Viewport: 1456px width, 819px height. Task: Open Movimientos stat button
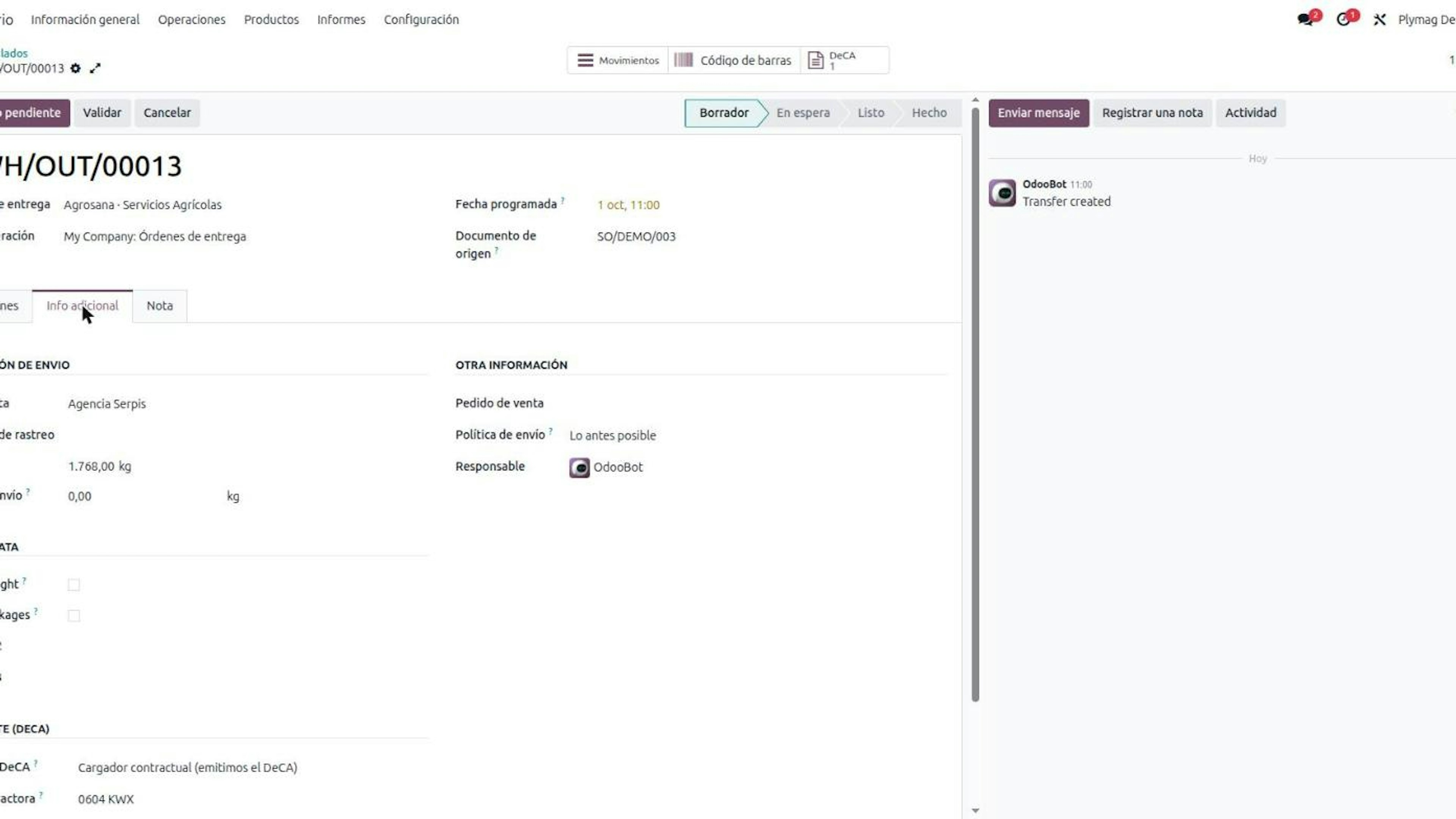click(618, 60)
